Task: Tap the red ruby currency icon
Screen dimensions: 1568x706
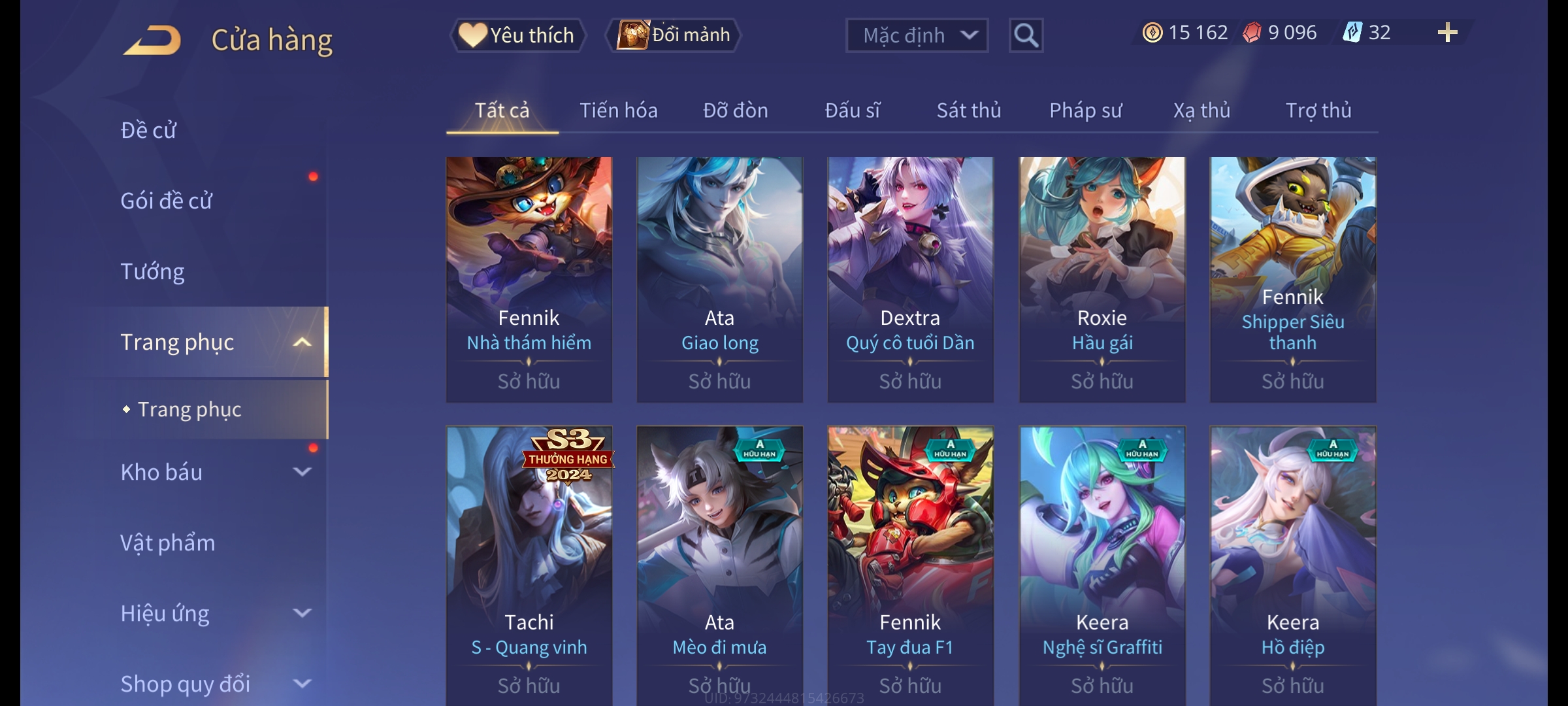Action: 1252,33
